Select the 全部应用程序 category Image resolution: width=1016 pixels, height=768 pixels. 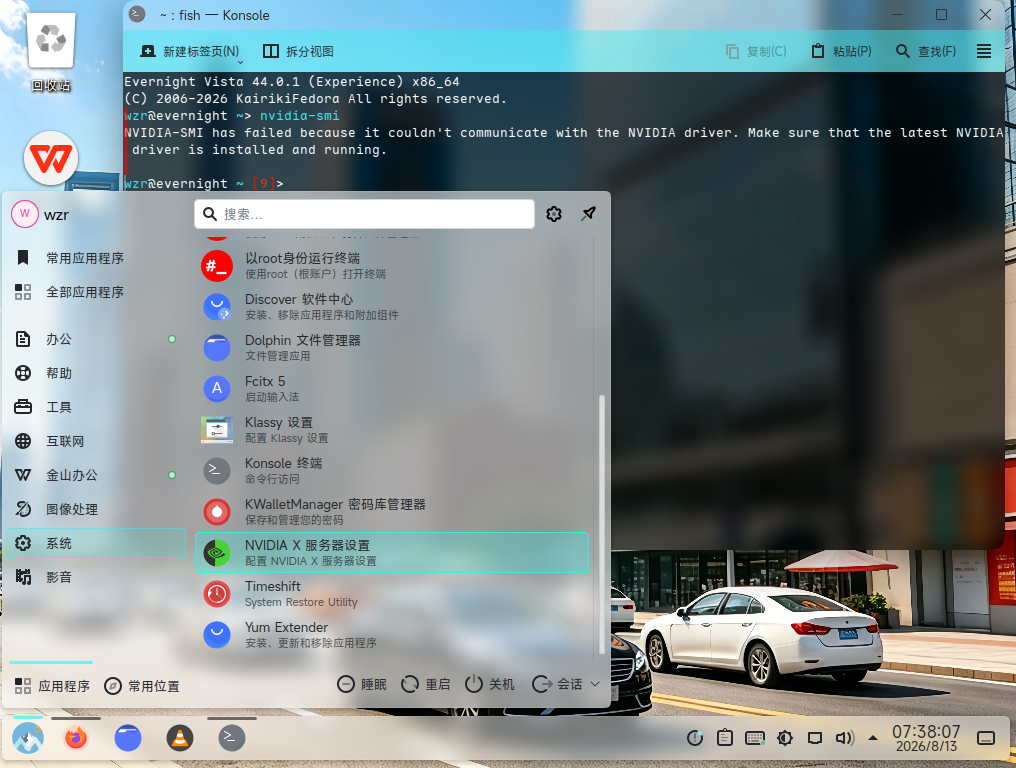pyautogui.click(x=96, y=292)
